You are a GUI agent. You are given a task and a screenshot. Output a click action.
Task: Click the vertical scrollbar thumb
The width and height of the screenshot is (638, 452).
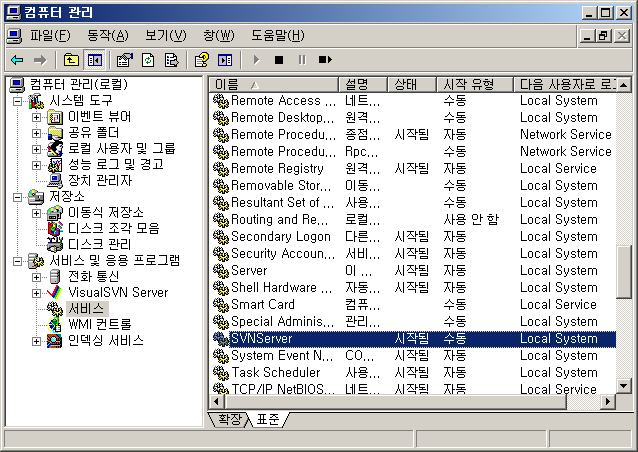[x=624, y=272]
